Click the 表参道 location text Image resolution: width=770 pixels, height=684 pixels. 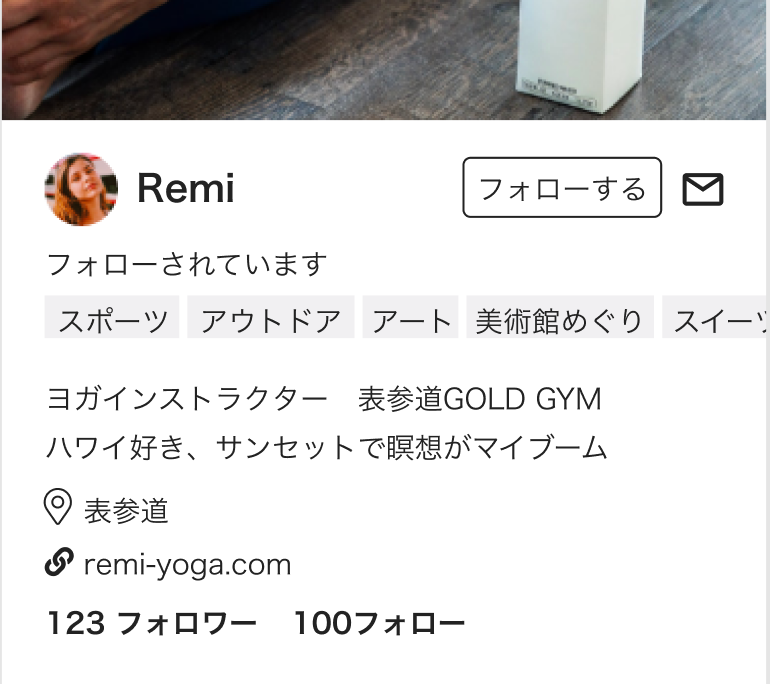coord(126,511)
